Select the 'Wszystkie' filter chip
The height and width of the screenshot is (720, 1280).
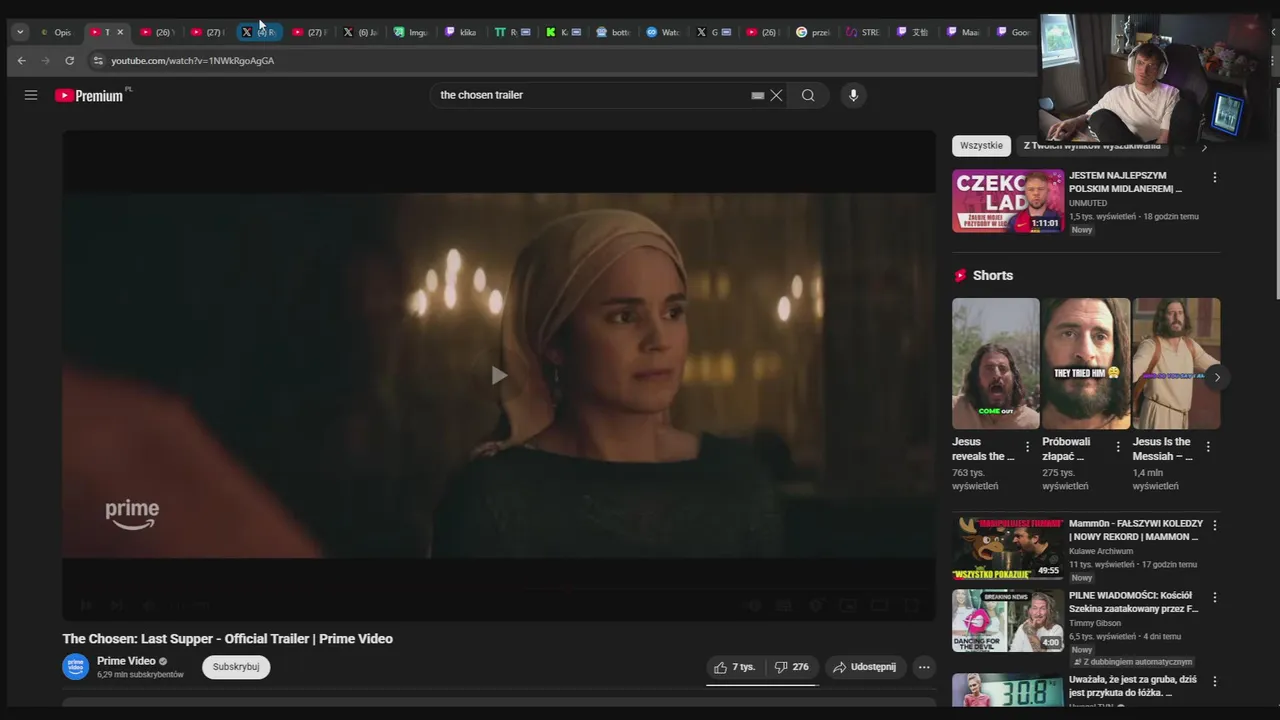981,146
